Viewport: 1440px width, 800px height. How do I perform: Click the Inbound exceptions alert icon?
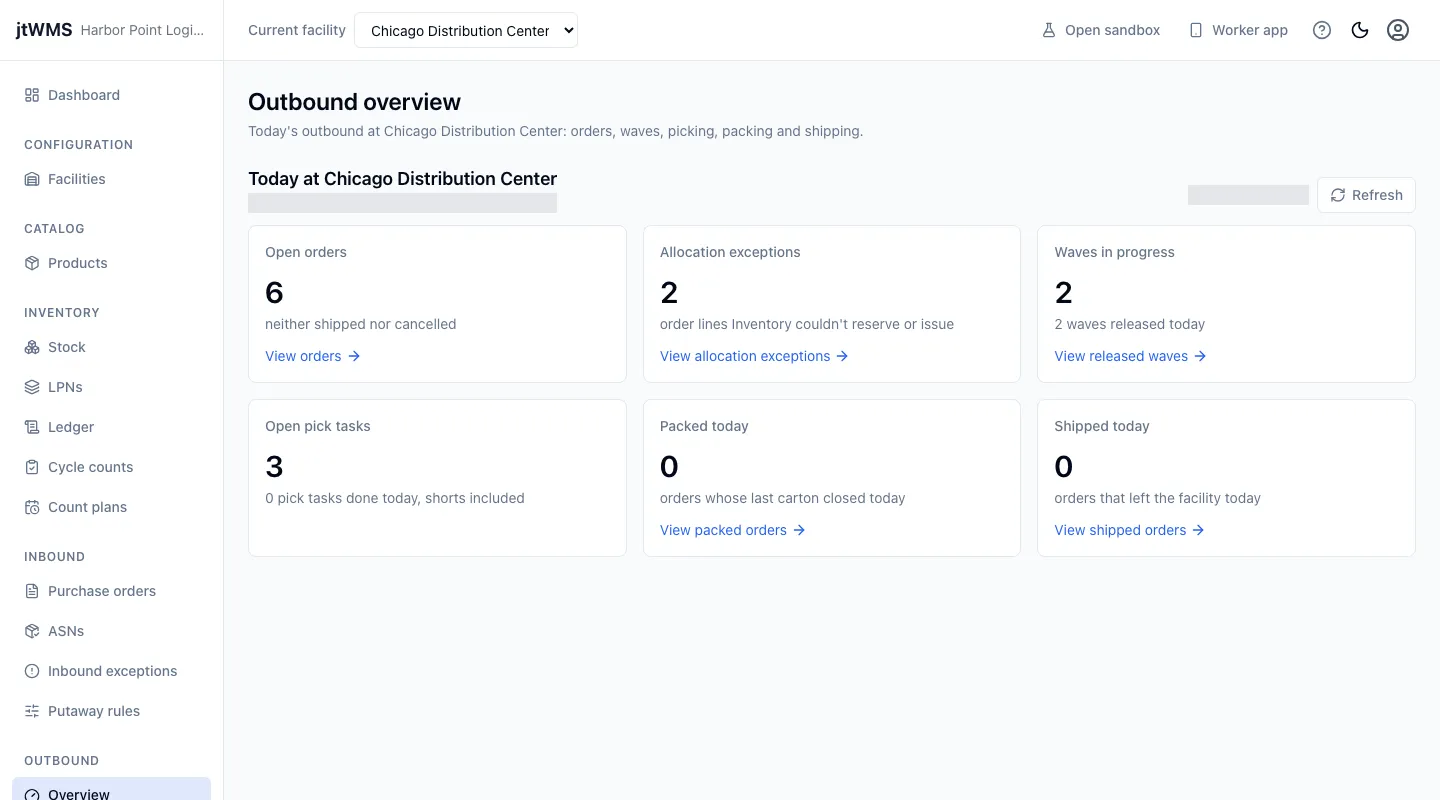point(32,671)
